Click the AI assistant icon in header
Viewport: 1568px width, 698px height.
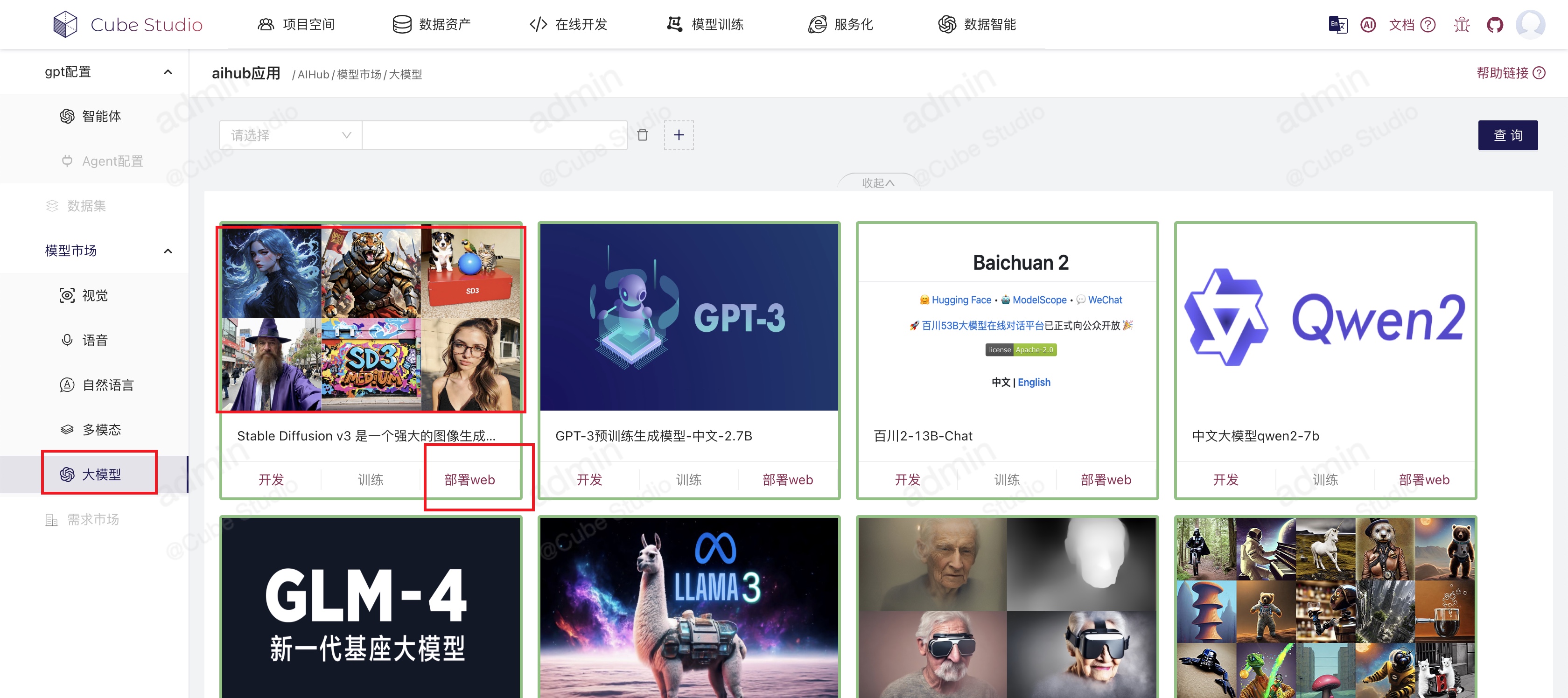[x=1368, y=24]
